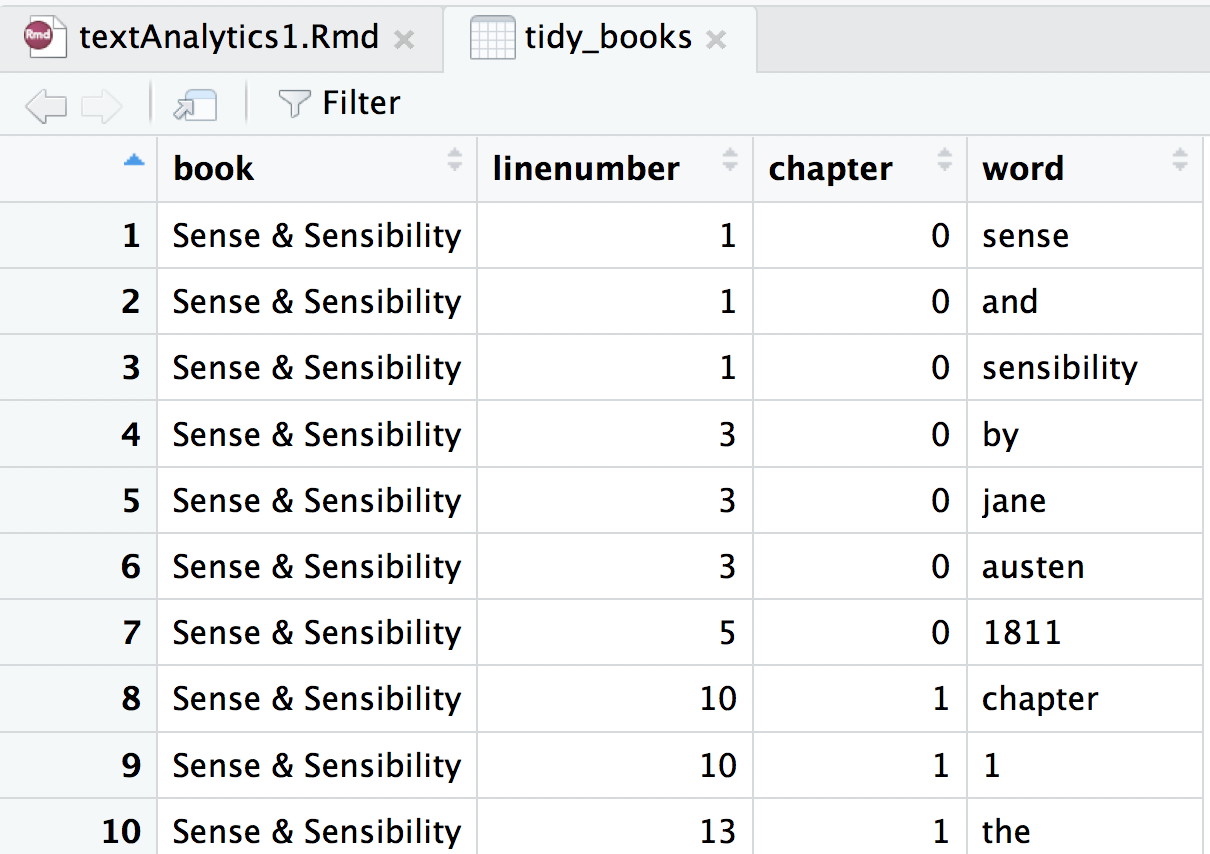Toggle row index sort arrow
The width and height of the screenshot is (1210, 854).
(133, 160)
